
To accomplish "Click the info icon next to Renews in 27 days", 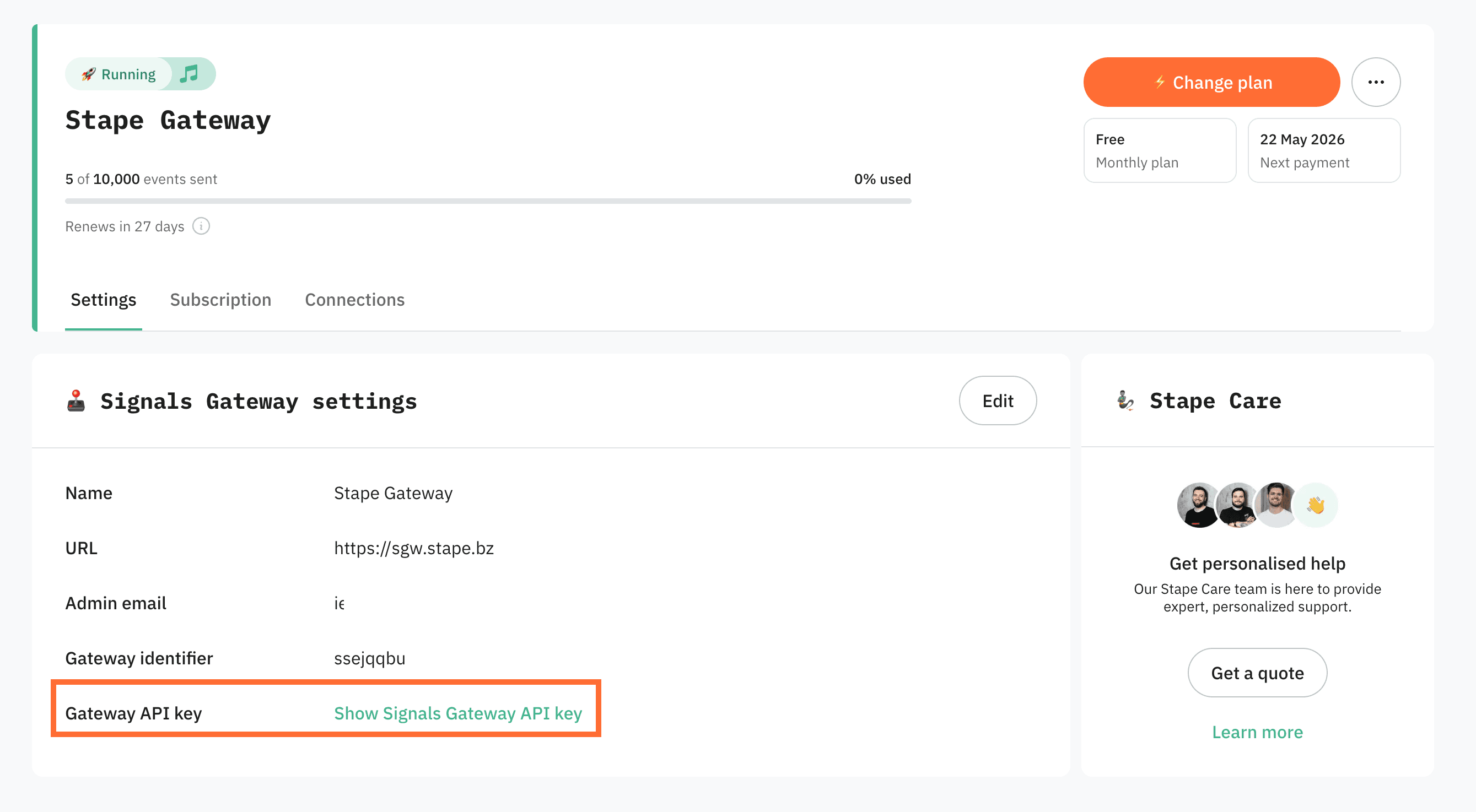I will pyautogui.click(x=201, y=226).
